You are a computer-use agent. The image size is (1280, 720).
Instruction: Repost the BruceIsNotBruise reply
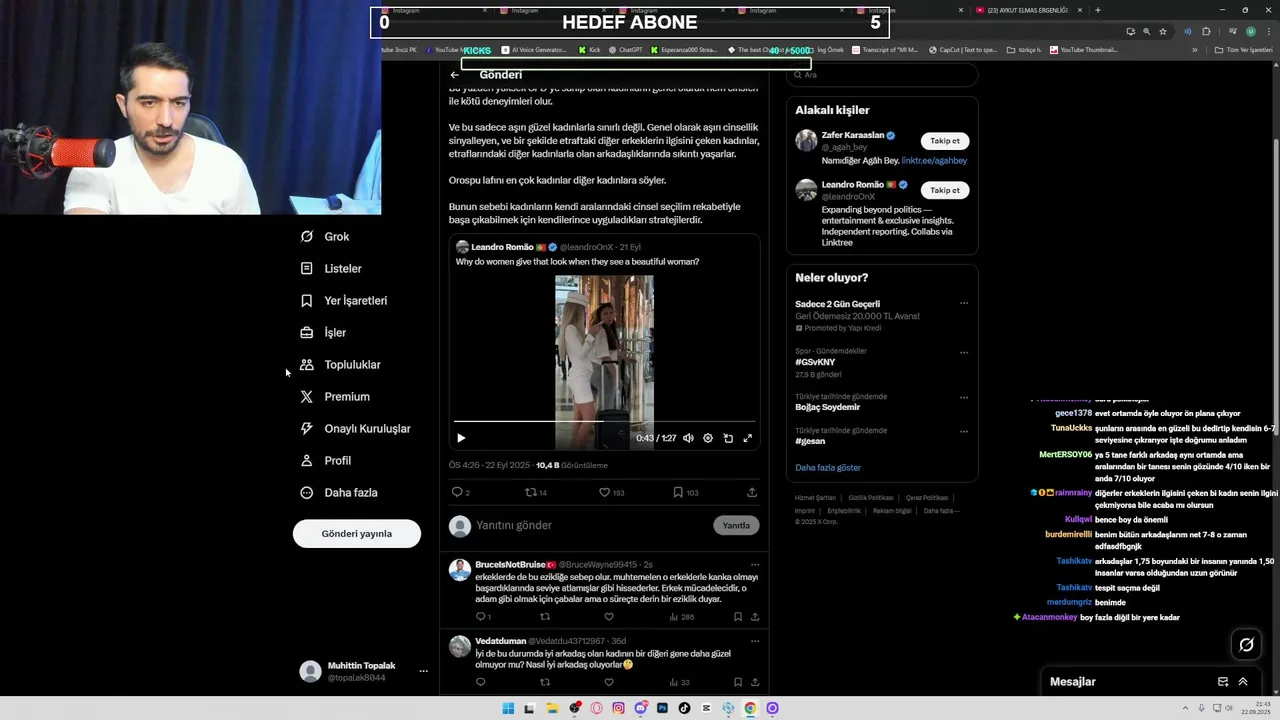(545, 617)
